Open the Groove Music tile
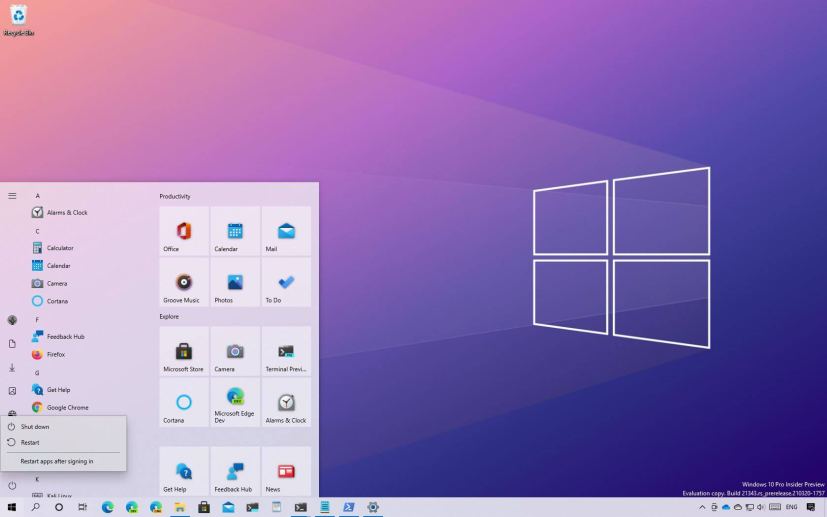The width and height of the screenshot is (827, 517). [184, 282]
